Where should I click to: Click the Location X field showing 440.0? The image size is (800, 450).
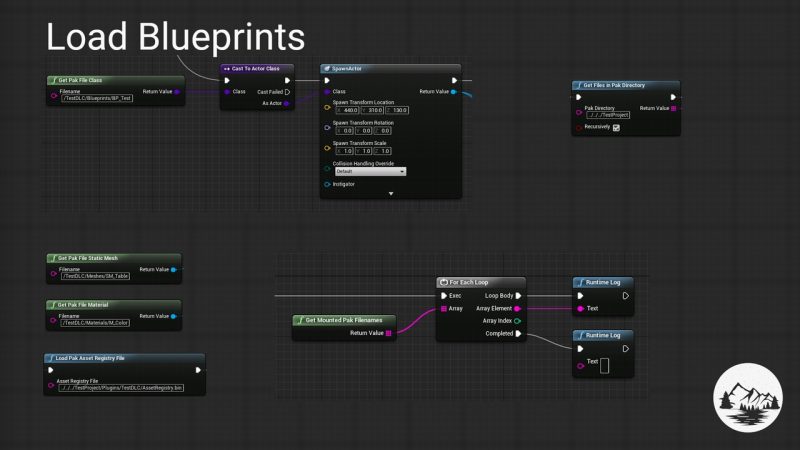pos(347,110)
